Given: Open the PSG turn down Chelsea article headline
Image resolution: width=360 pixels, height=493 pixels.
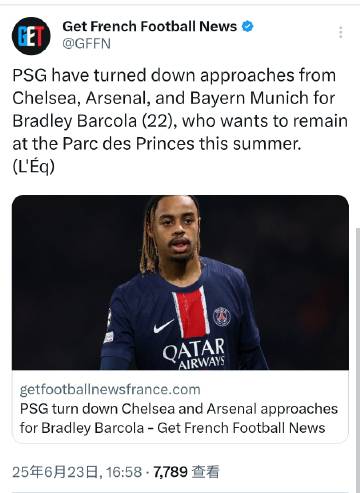Looking at the screenshot, I should [179, 418].
